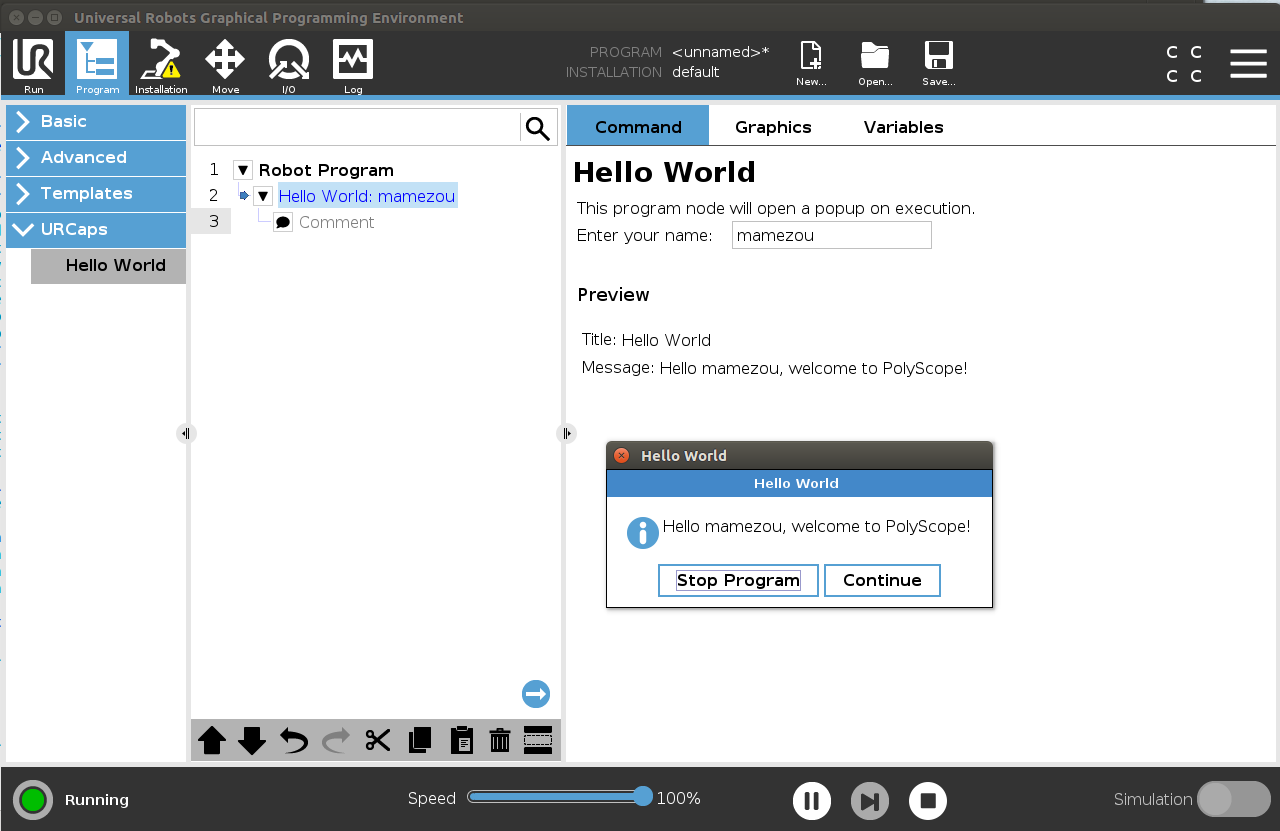1280x831 pixels.
Task: Click Continue in the Hello World popup
Action: point(882,580)
